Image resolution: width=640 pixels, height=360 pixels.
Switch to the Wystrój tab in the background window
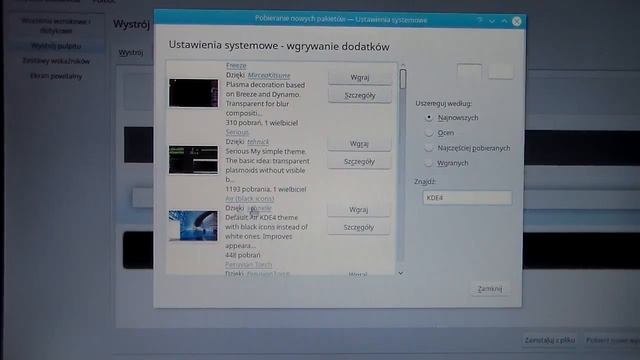tap(131, 53)
